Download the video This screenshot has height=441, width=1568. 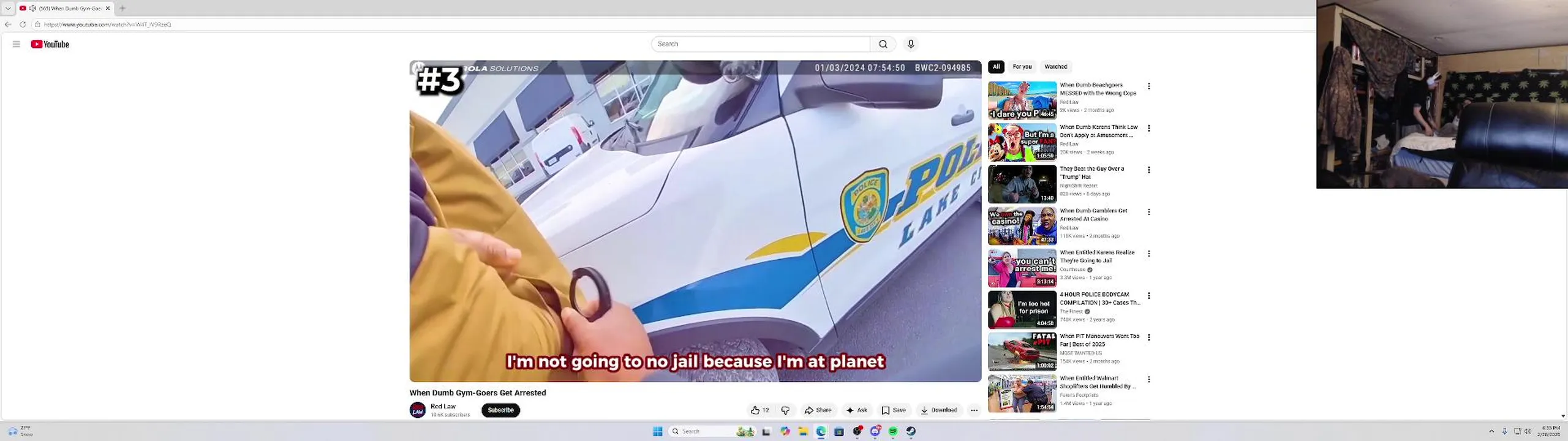(938, 410)
